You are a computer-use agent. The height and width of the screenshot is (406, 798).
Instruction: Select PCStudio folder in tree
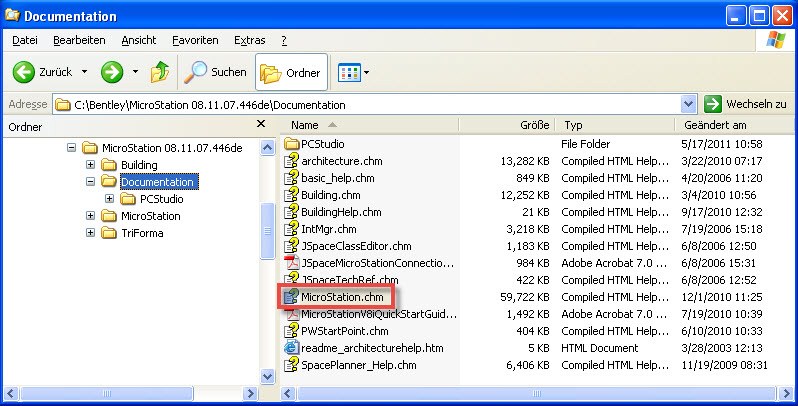161,199
